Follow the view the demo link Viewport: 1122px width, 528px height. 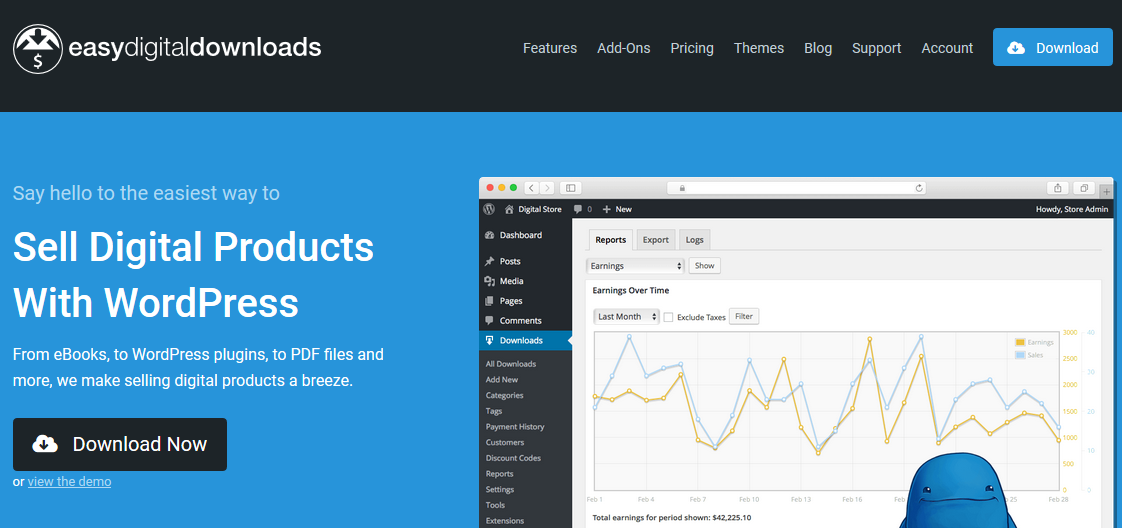pos(69,481)
